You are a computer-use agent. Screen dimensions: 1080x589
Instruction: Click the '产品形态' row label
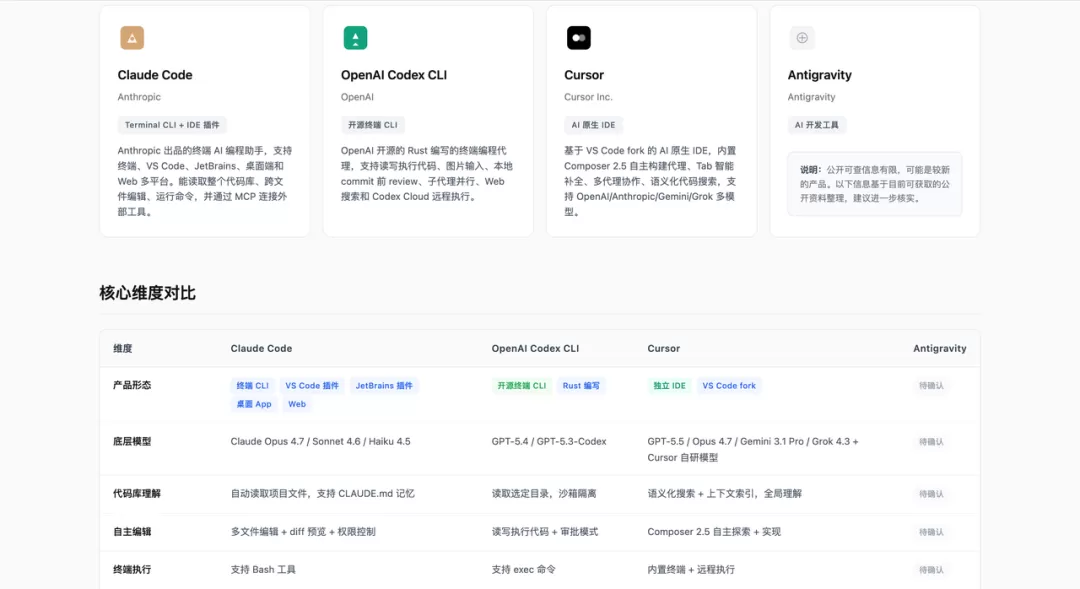(132, 385)
